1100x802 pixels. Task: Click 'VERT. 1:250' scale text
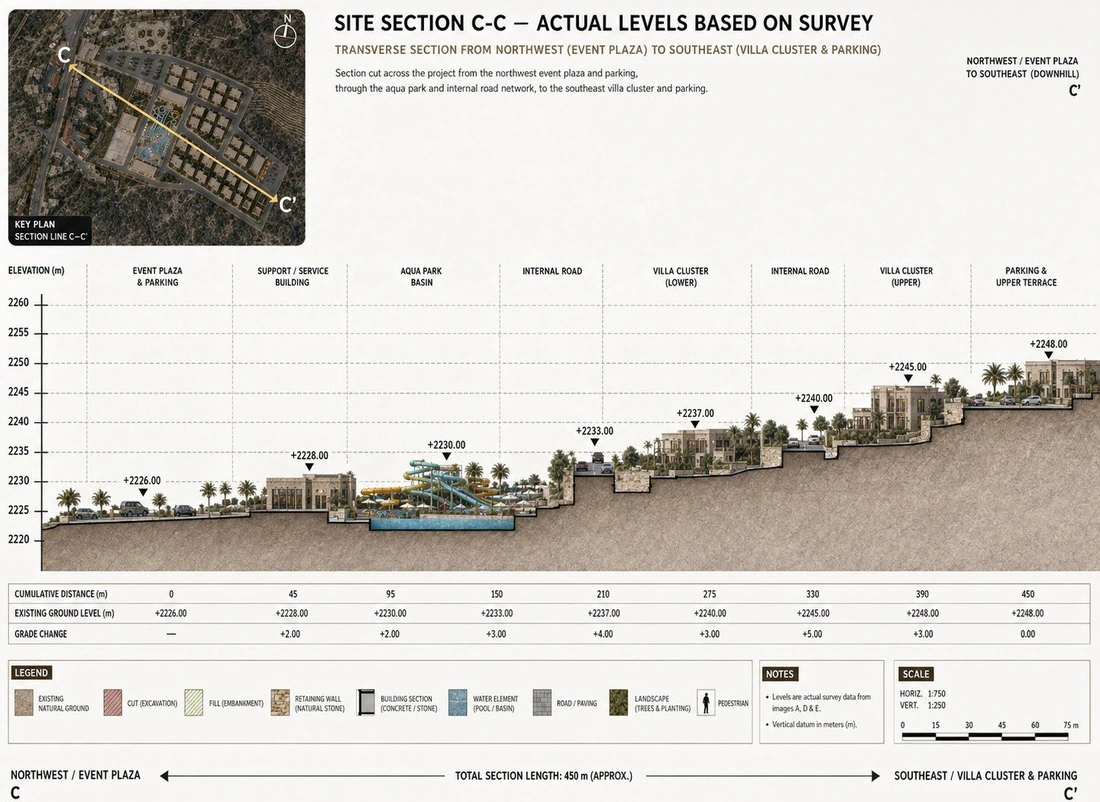coord(923,704)
